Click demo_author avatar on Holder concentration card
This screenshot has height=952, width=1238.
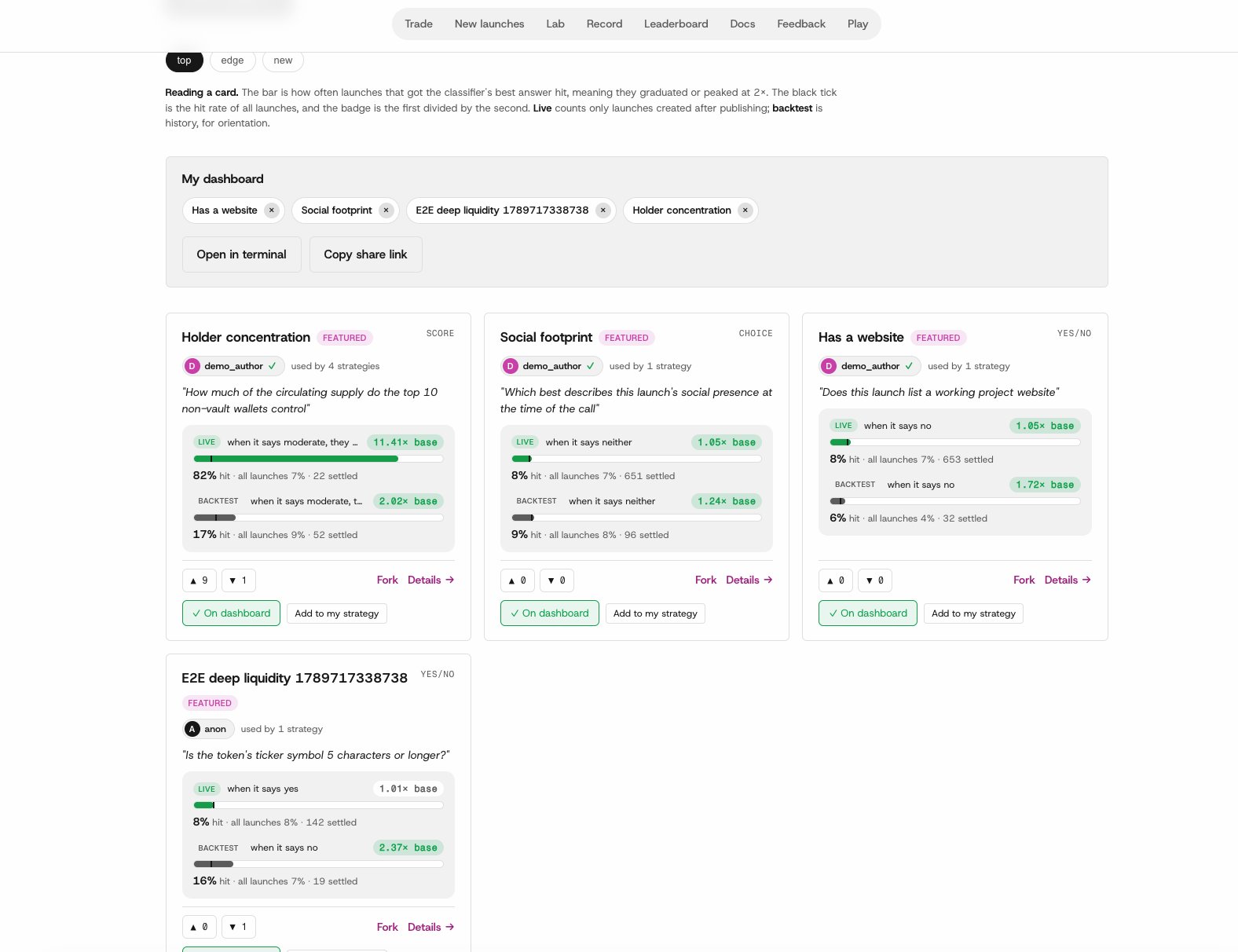[x=192, y=366]
